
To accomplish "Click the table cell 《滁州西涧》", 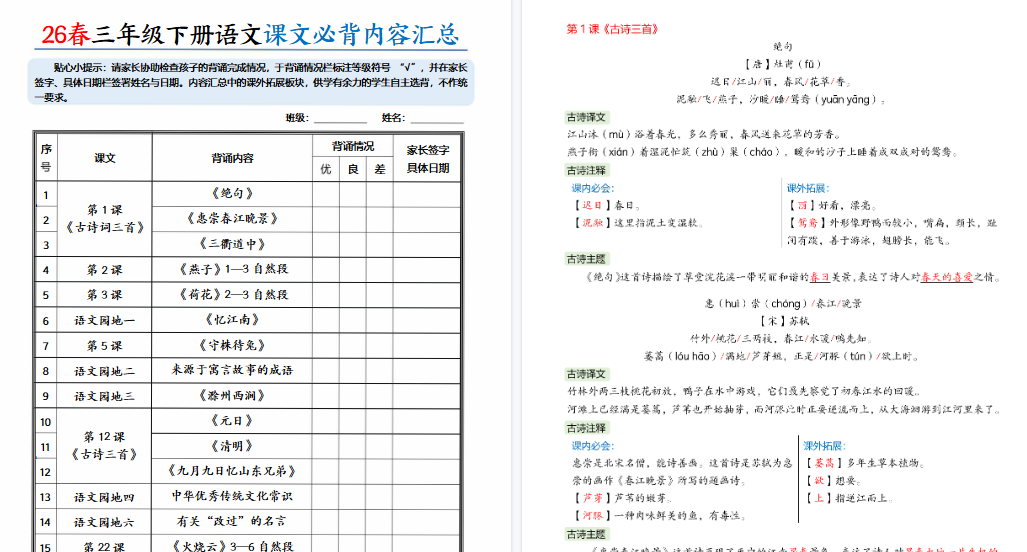I will tap(232, 396).
